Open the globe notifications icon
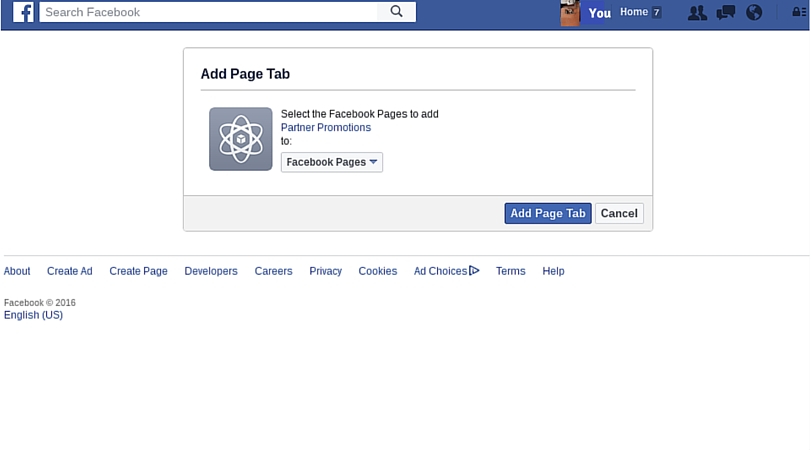 [754, 13]
